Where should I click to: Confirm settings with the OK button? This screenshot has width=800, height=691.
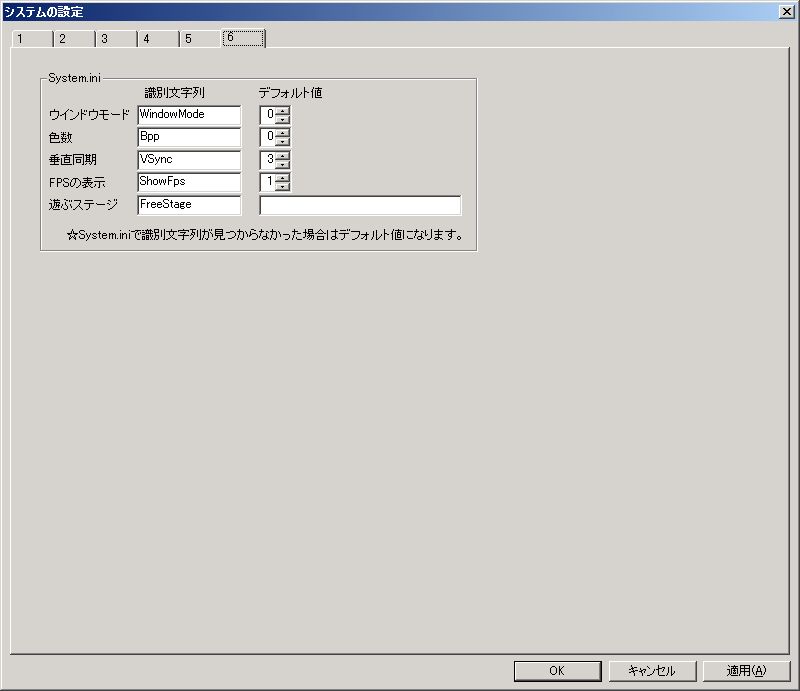558,671
